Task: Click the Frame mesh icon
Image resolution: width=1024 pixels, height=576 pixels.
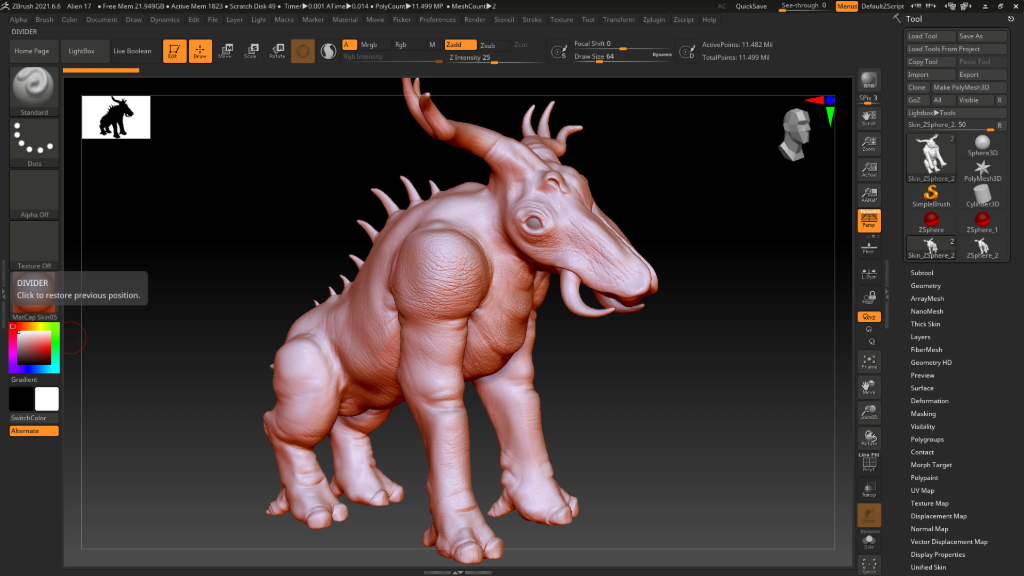Action: tap(869, 361)
